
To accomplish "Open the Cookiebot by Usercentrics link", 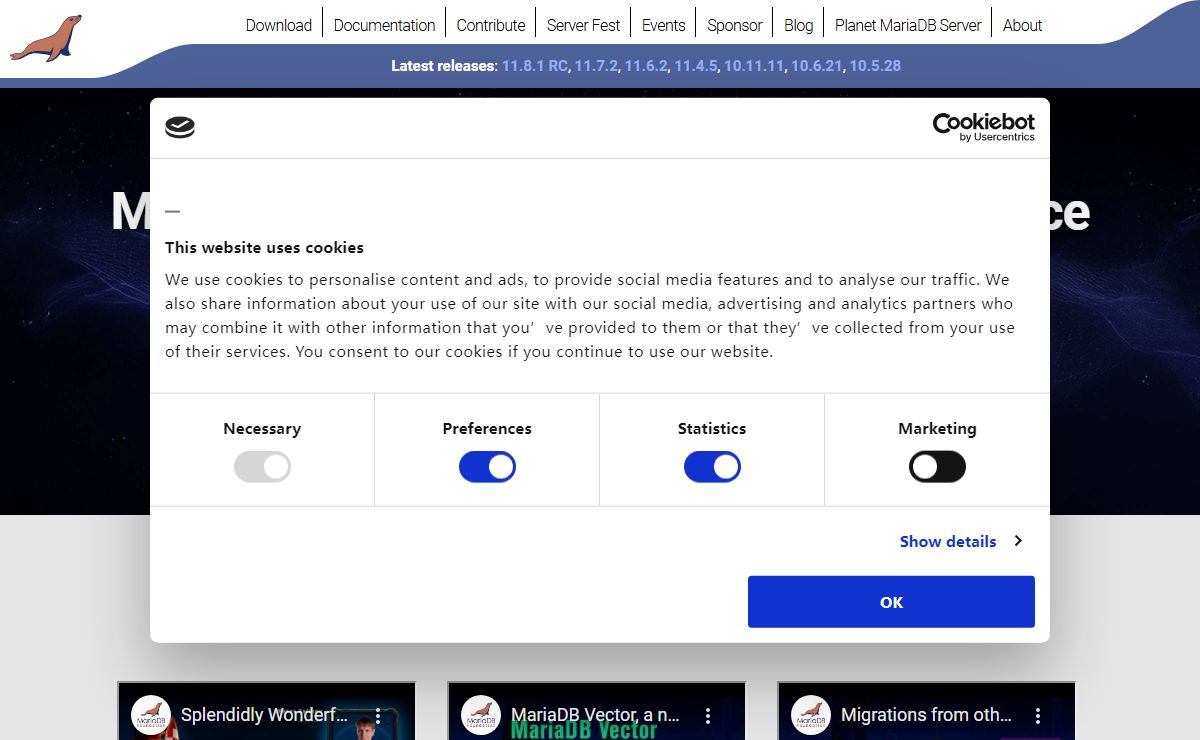I will coord(984,127).
